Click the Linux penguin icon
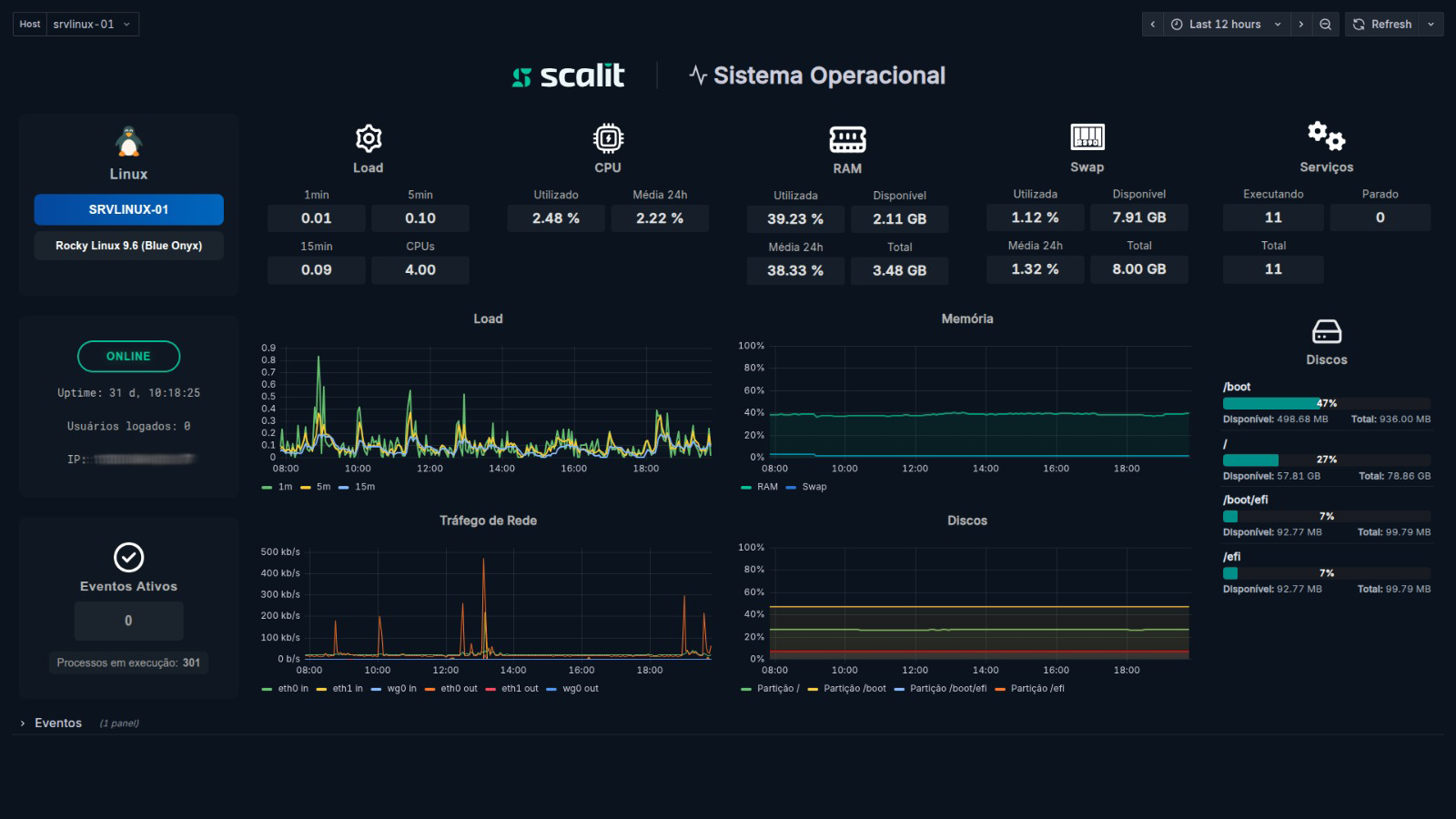Screen dimensions: 1456x819 coord(128,141)
